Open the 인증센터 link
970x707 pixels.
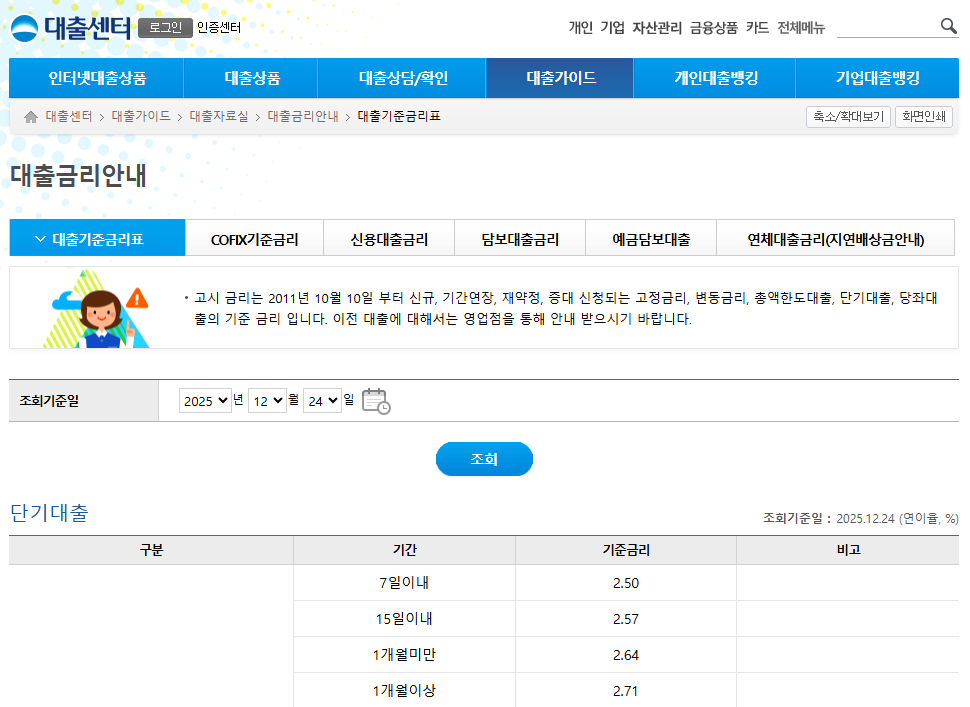(x=219, y=28)
